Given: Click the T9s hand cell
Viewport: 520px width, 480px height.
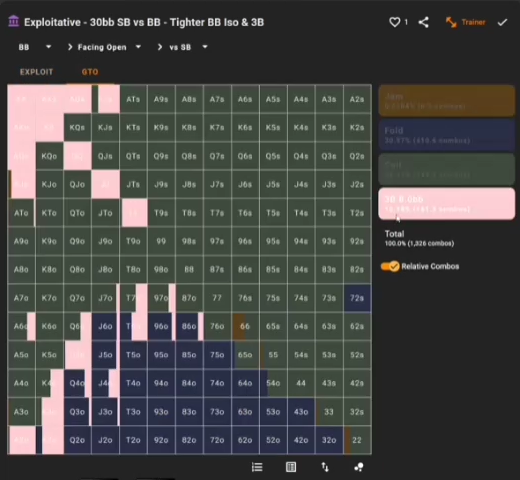Looking at the screenshot, I should [x=161, y=213].
